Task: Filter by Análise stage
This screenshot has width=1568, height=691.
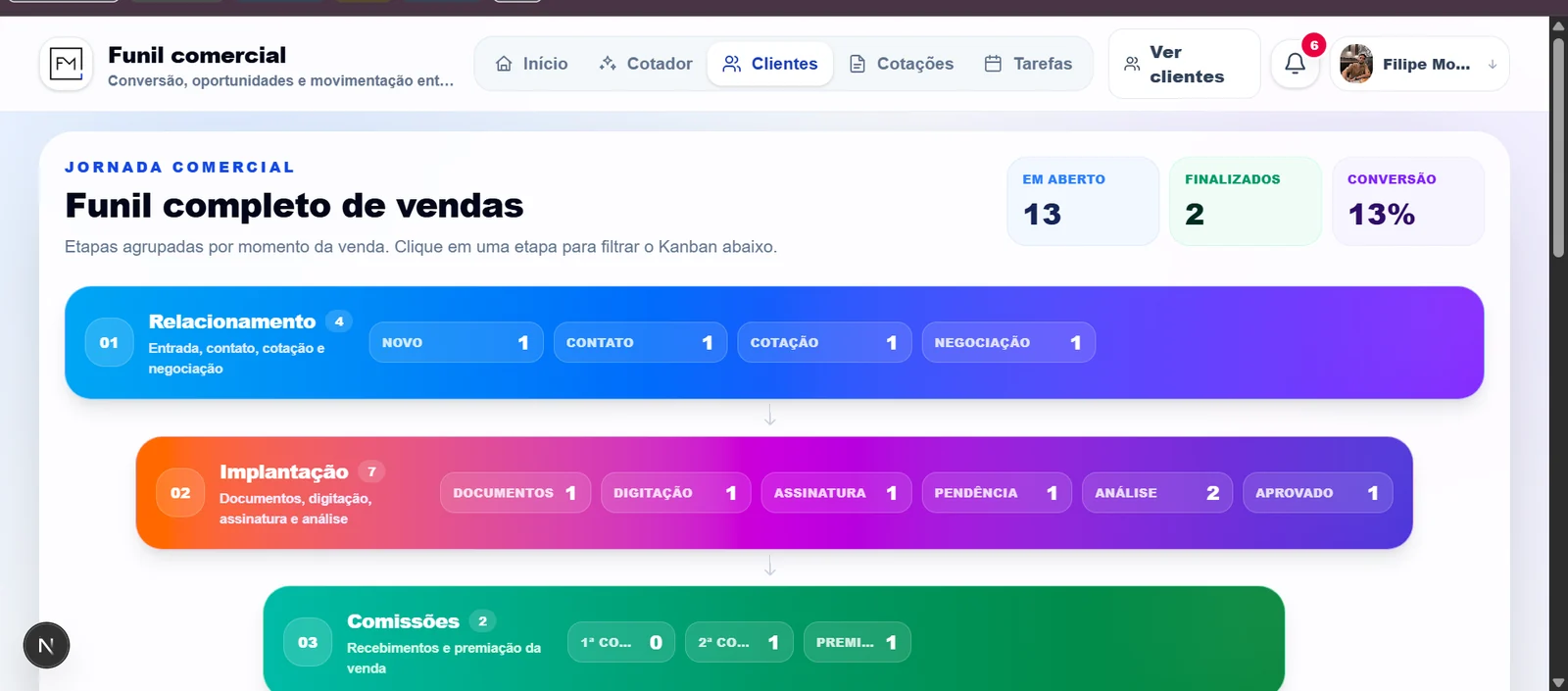Action: [x=1157, y=493]
